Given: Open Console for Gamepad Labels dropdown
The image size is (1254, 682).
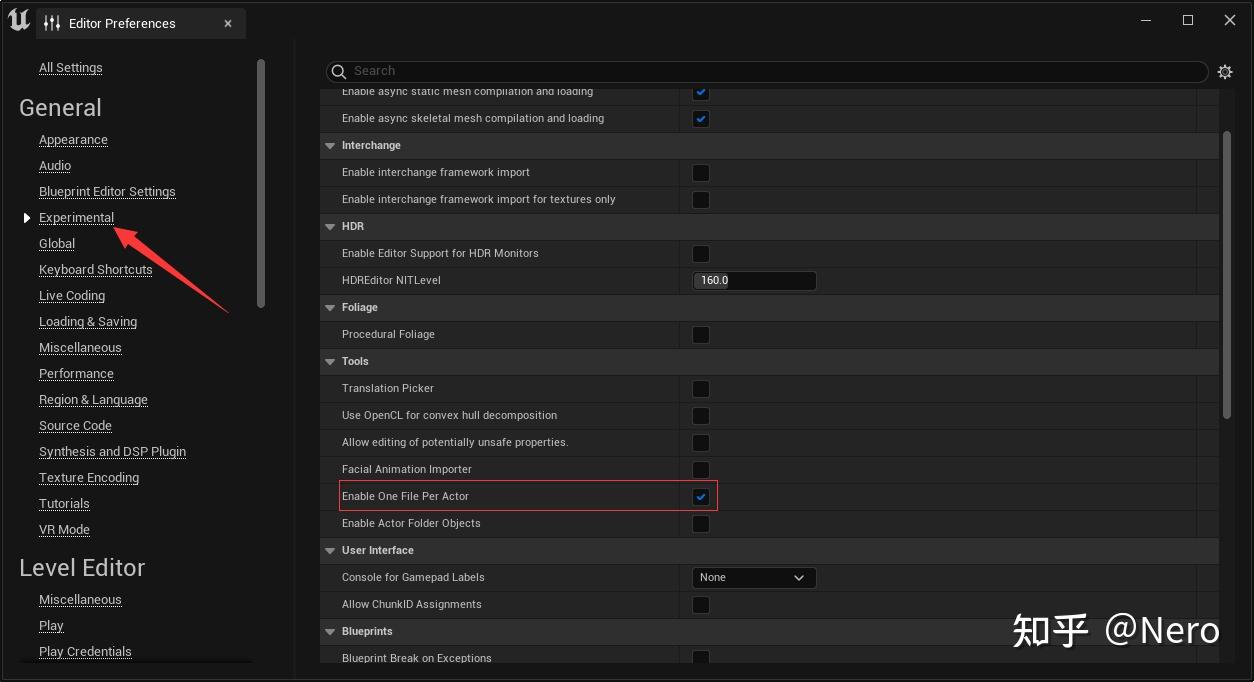Looking at the screenshot, I should tap(754, 578).
